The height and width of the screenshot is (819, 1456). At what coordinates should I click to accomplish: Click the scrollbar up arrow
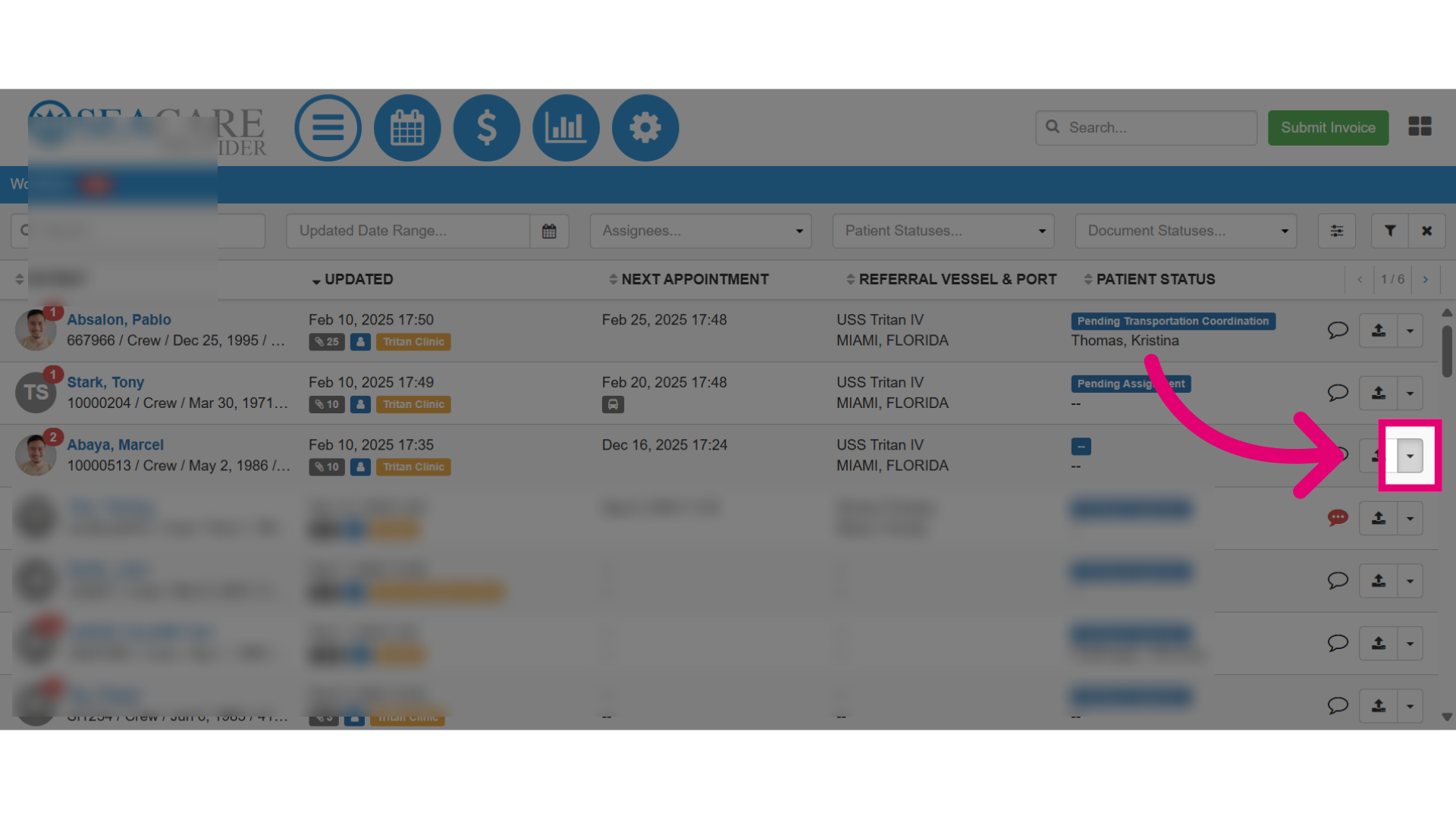tap(1447, 312)
